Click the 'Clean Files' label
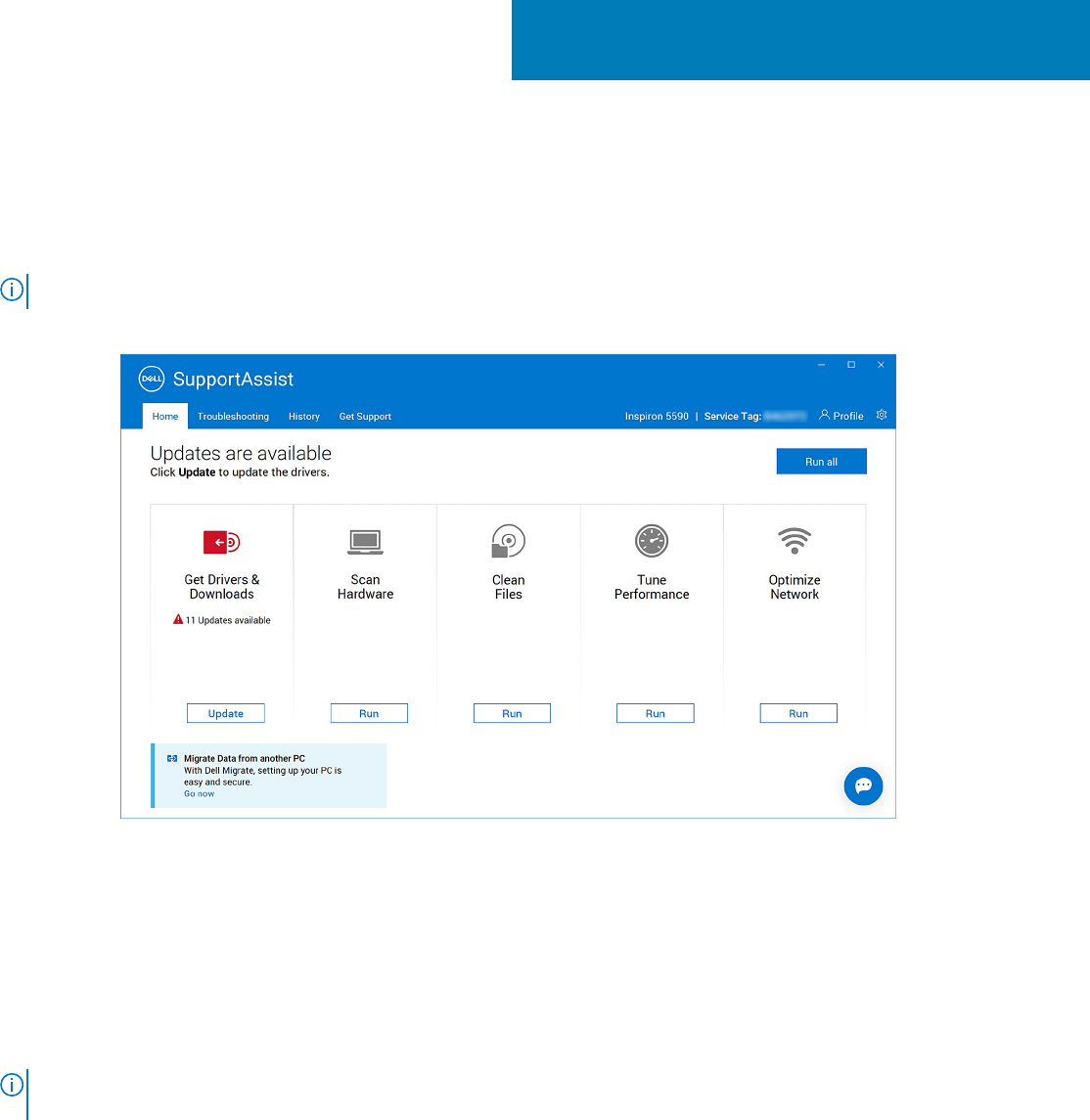This screenshot has height=1120, width=1090. [x=509, y=587]
